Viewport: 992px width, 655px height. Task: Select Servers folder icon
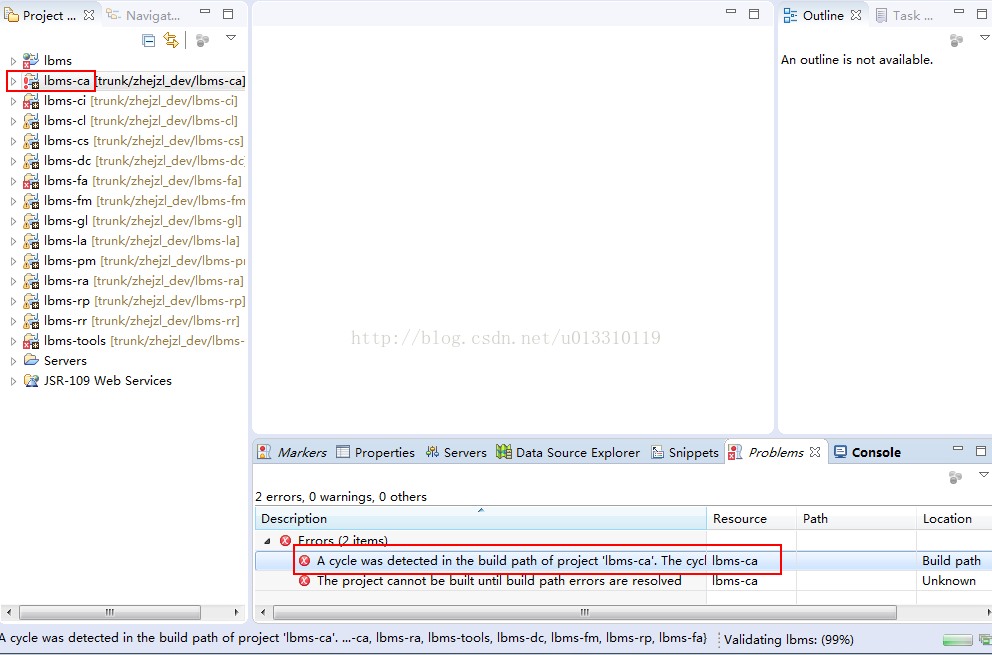tap(31, 360)
